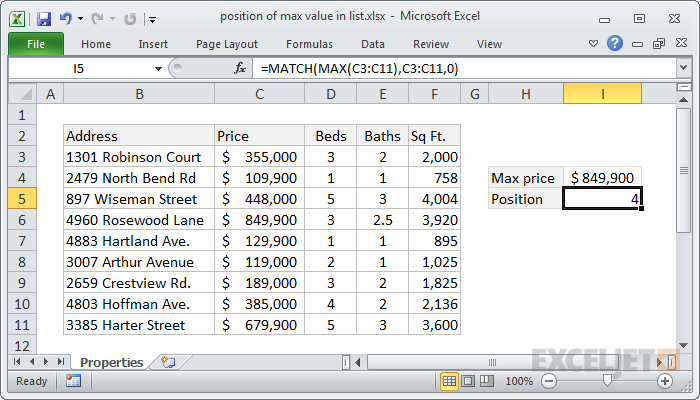Screen dimensions: 700x400
Task: Go to previous sheet navigation arrow
Action: coord(32,362)
